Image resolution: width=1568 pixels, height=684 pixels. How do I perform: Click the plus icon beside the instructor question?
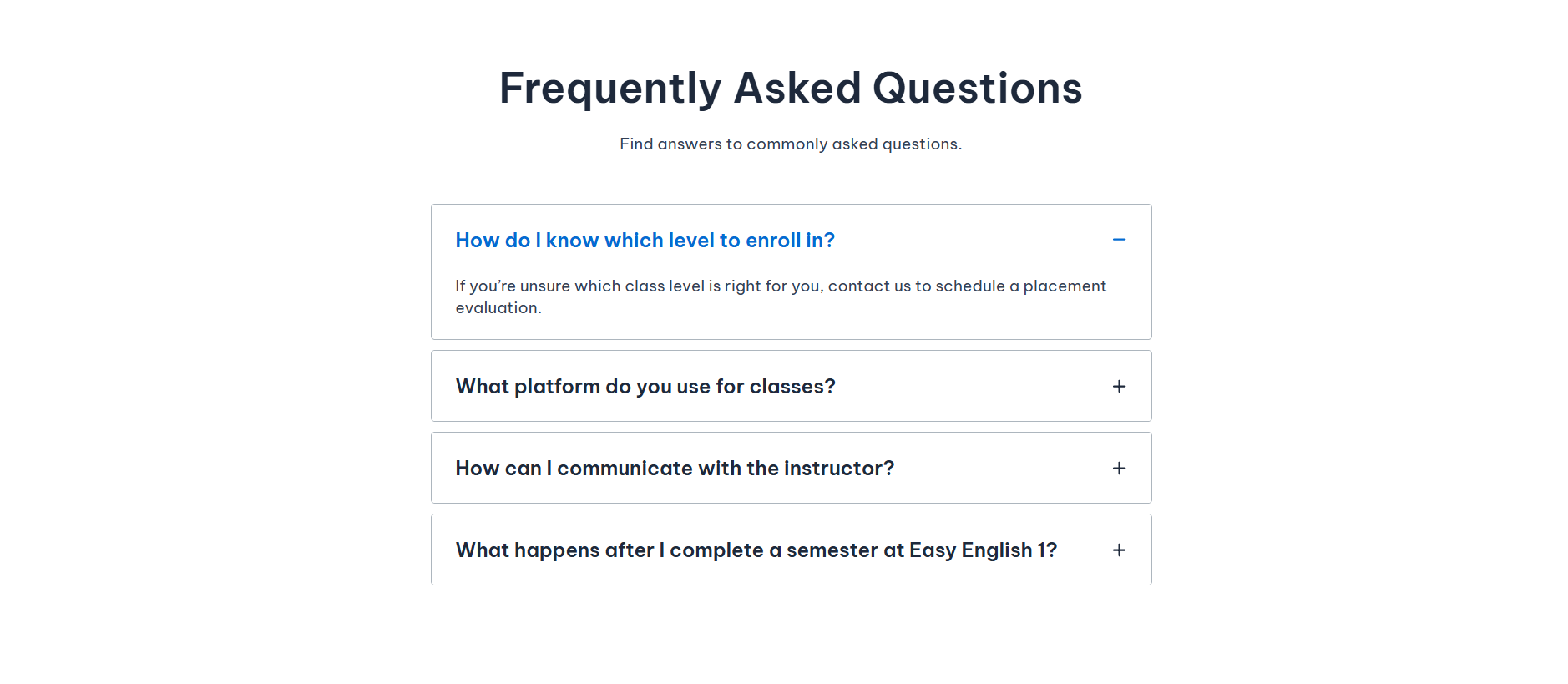pyautogui.click(x=1119, y=468)
